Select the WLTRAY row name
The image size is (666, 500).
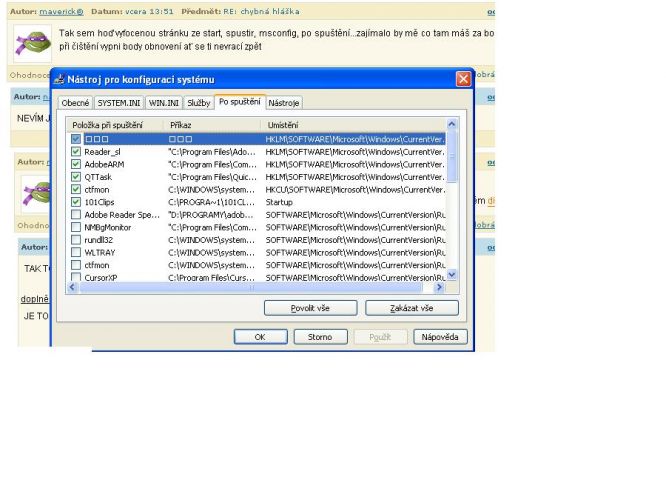click(100, 252)
